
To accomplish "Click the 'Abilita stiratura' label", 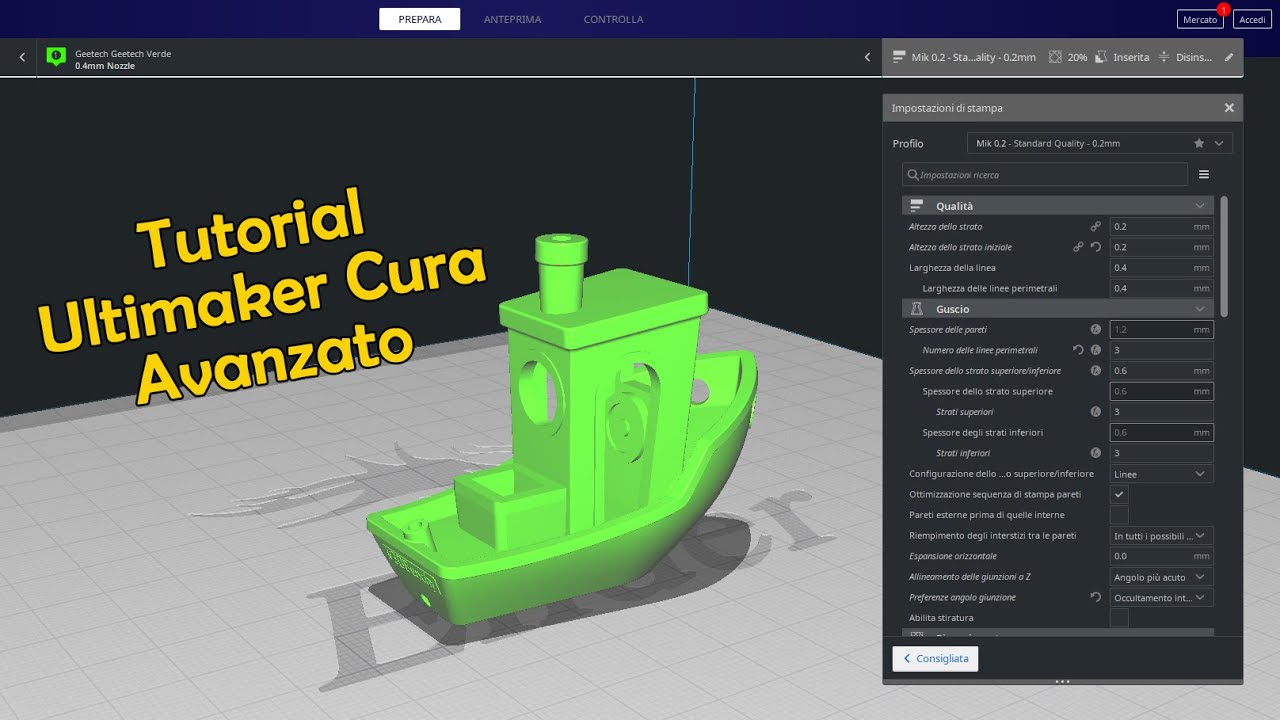I will tap(941, 618).
